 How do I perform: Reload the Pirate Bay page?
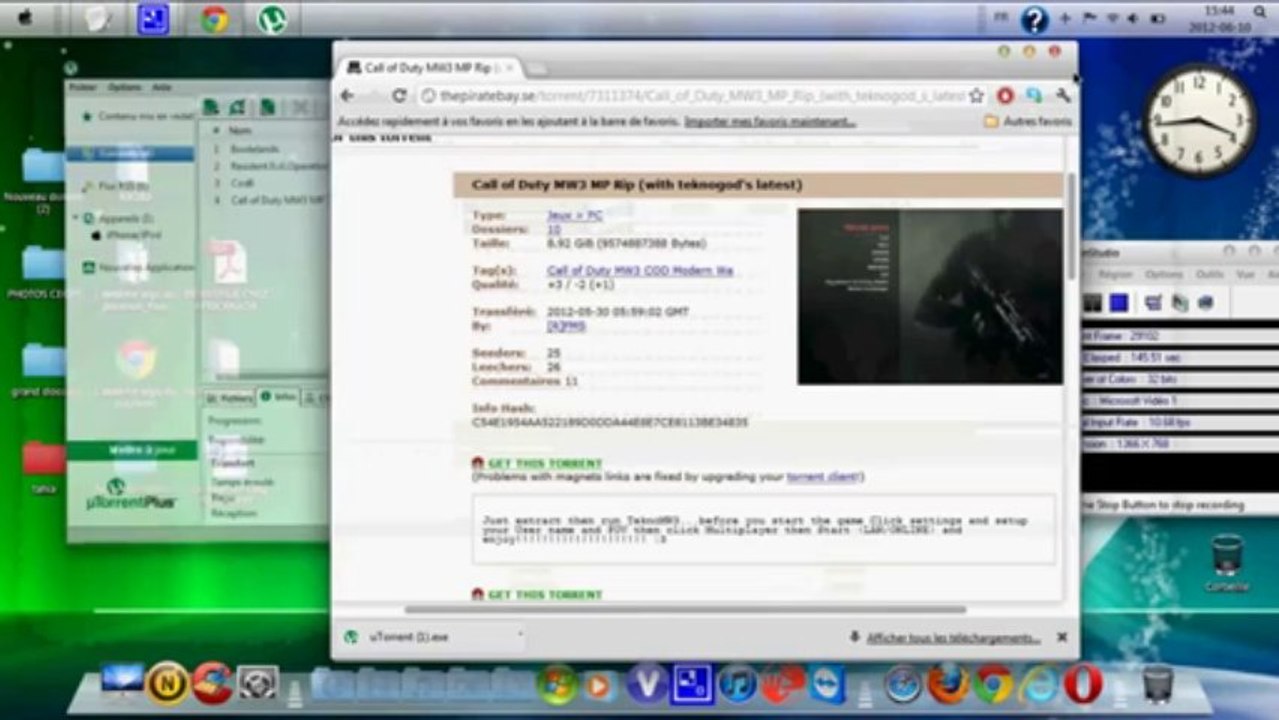(399, 96)
